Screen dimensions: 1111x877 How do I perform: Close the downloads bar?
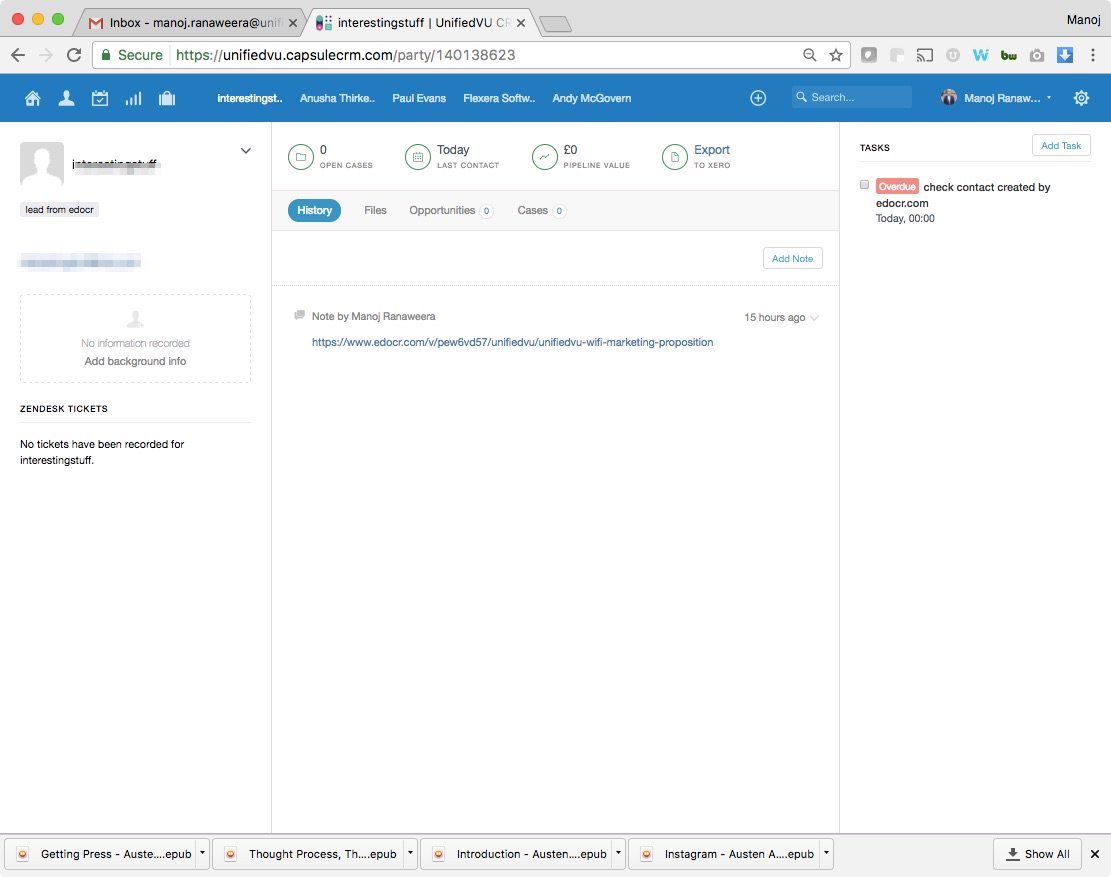coord(1095,854)
